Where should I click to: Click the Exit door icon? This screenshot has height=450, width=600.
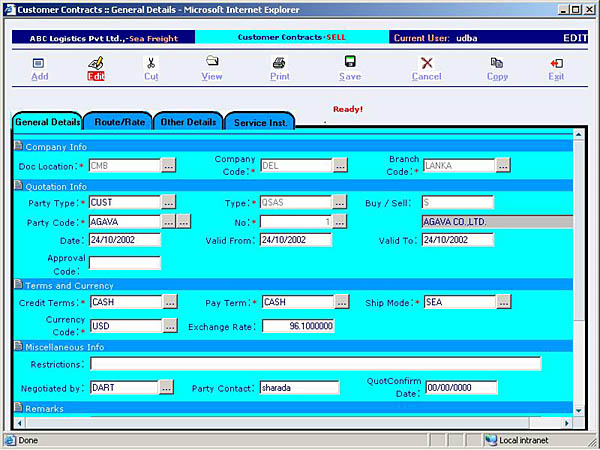556,63
